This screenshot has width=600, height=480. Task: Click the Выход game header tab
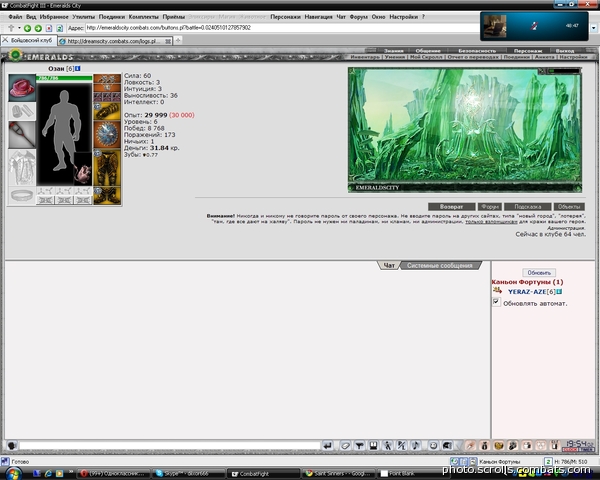pyautogui.click(x=565, y=51)
